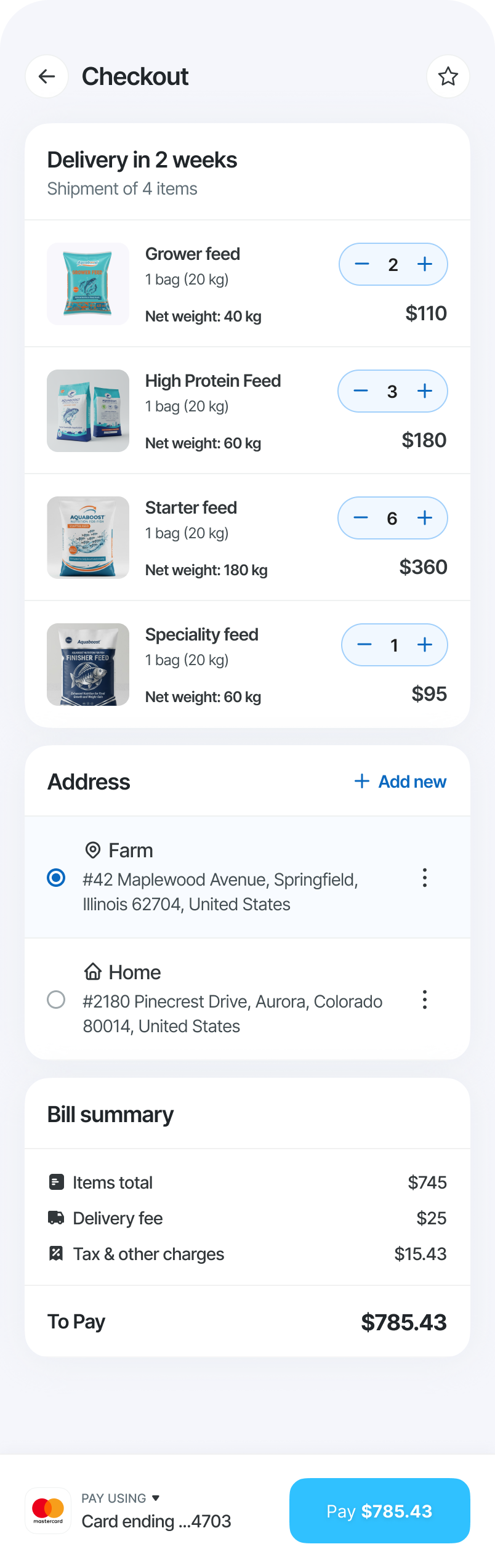Open the three-dot menu for the Home address
495x1568 pixels.
tap(425, 1000)
